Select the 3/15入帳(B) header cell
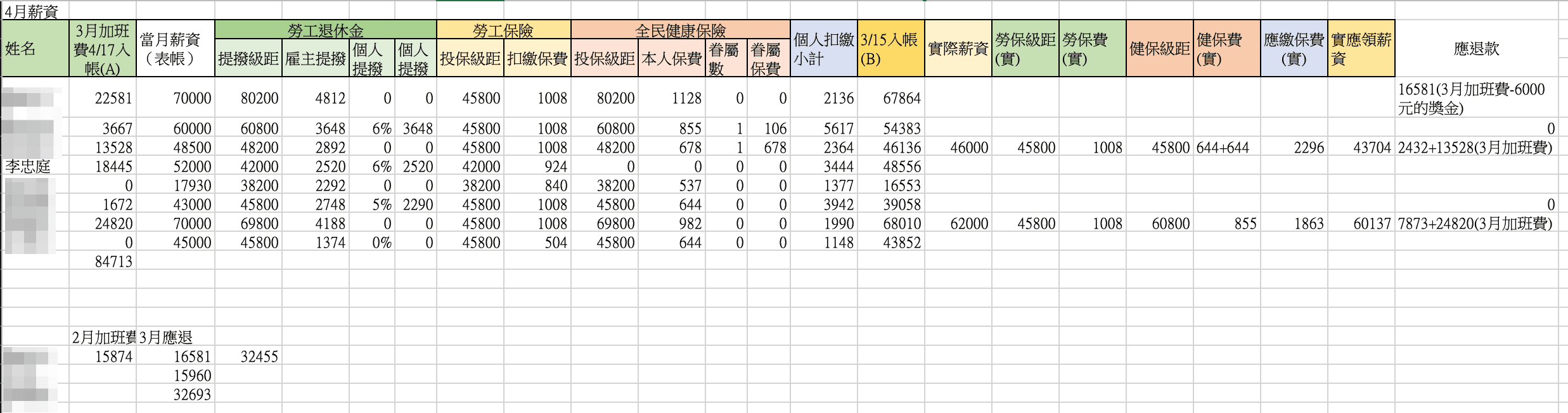 (x=891, y=49)
